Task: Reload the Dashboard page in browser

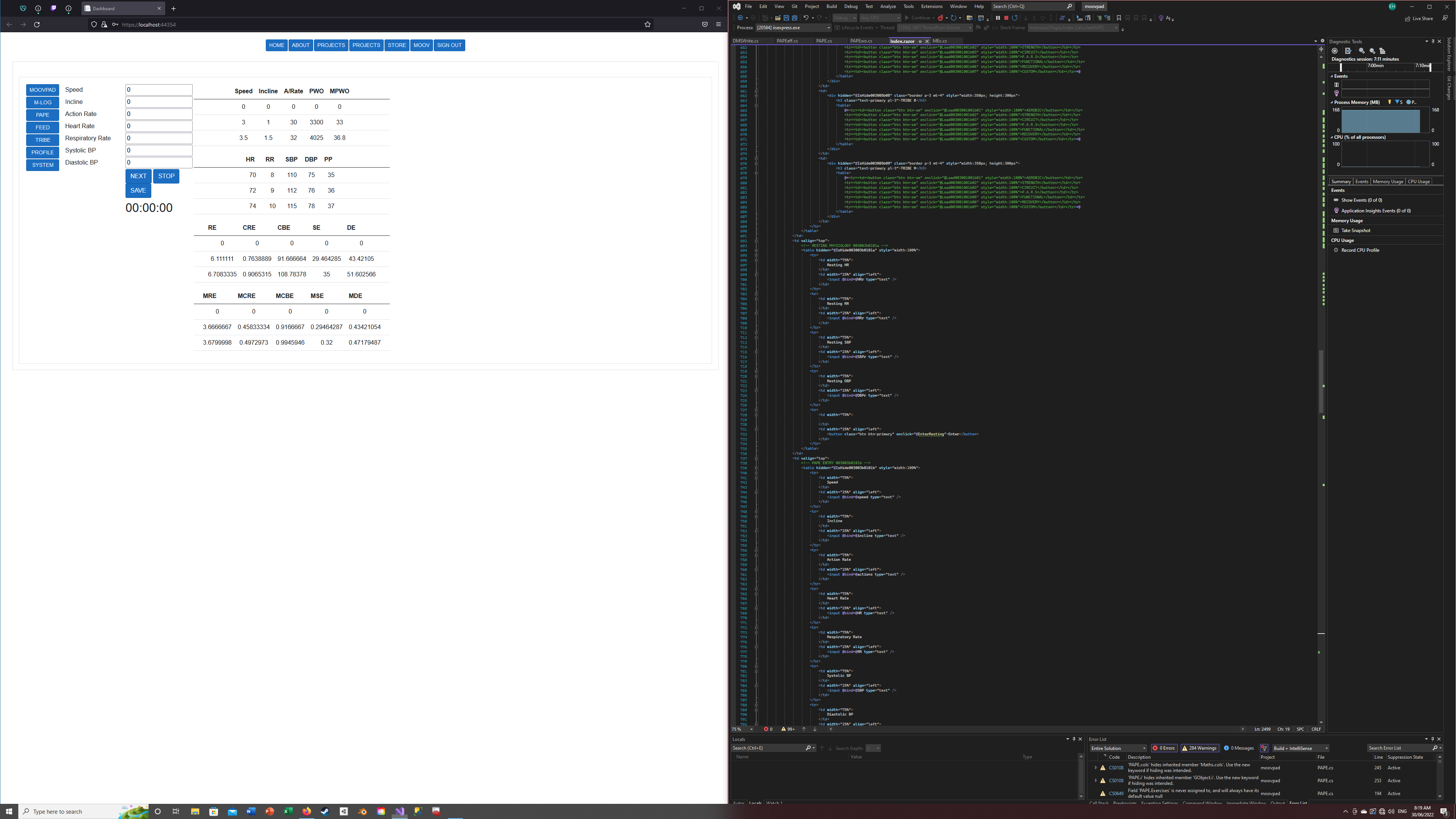Action: tap(37, 24)
